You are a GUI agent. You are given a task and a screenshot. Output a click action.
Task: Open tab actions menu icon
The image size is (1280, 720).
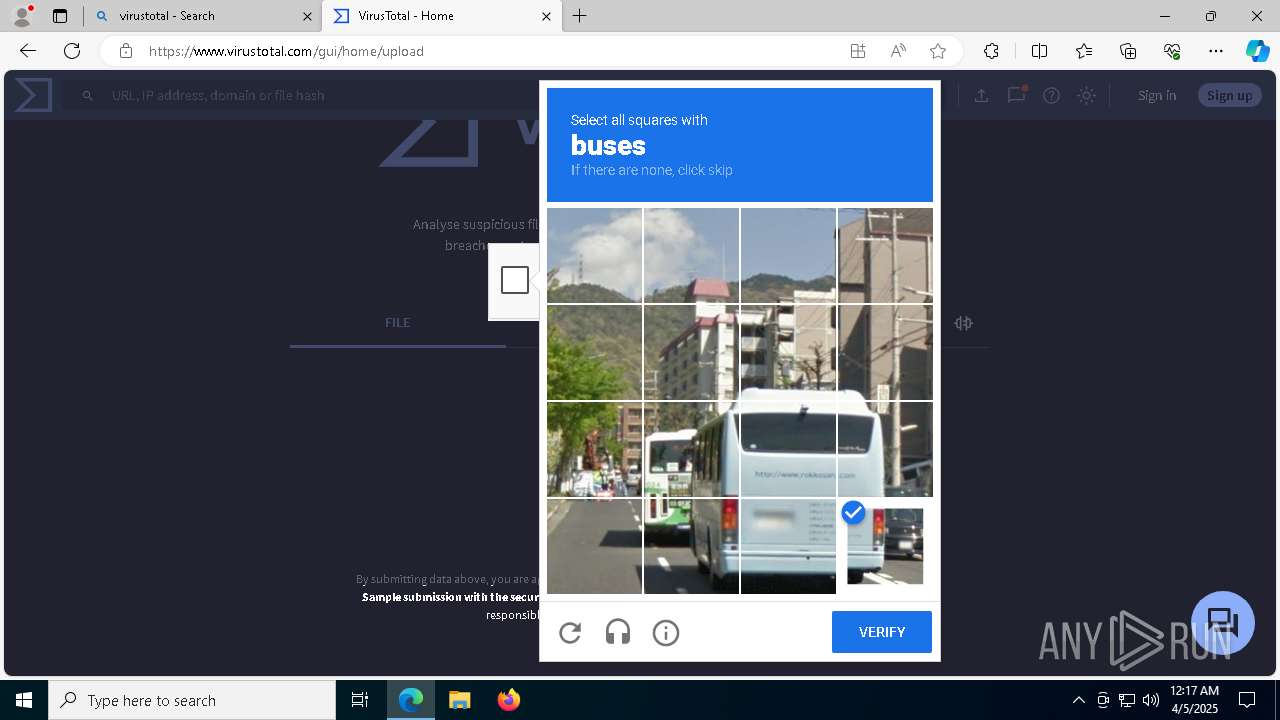pyautogui.click(x=60, y=16)
